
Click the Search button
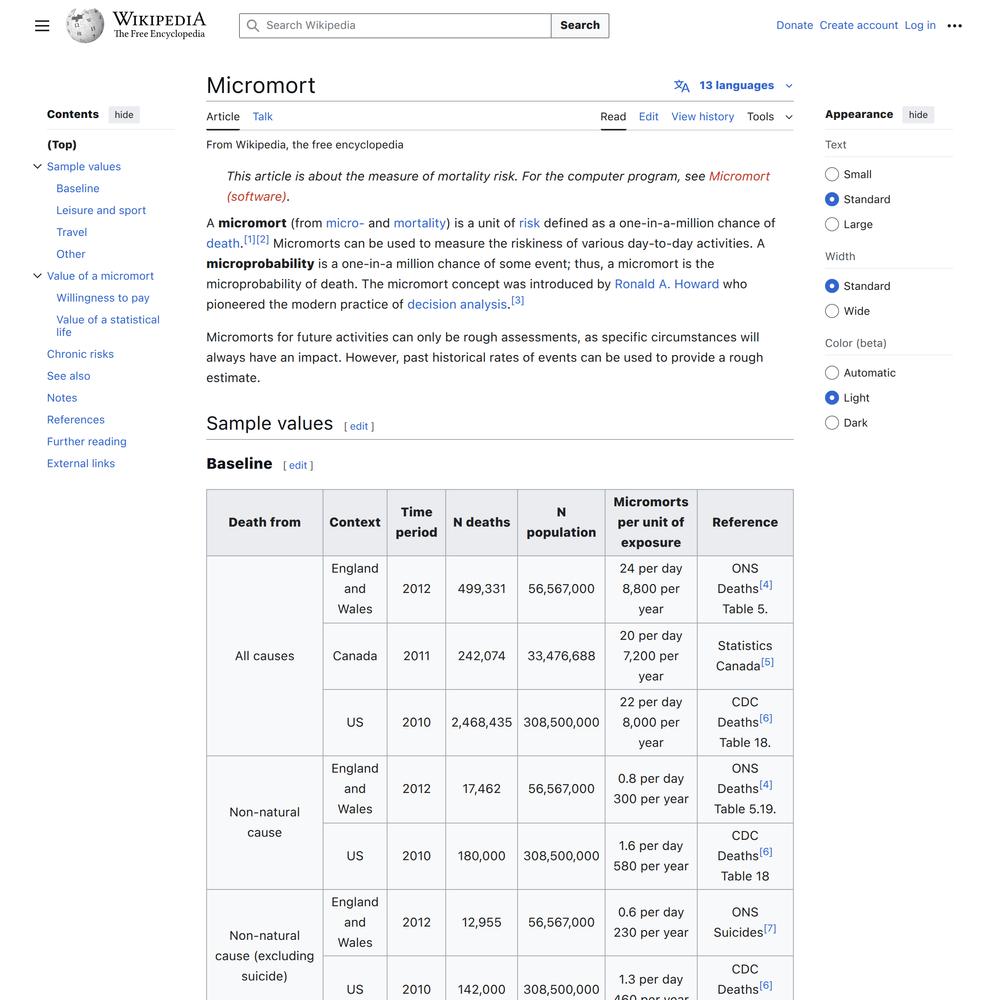(580, 26)
